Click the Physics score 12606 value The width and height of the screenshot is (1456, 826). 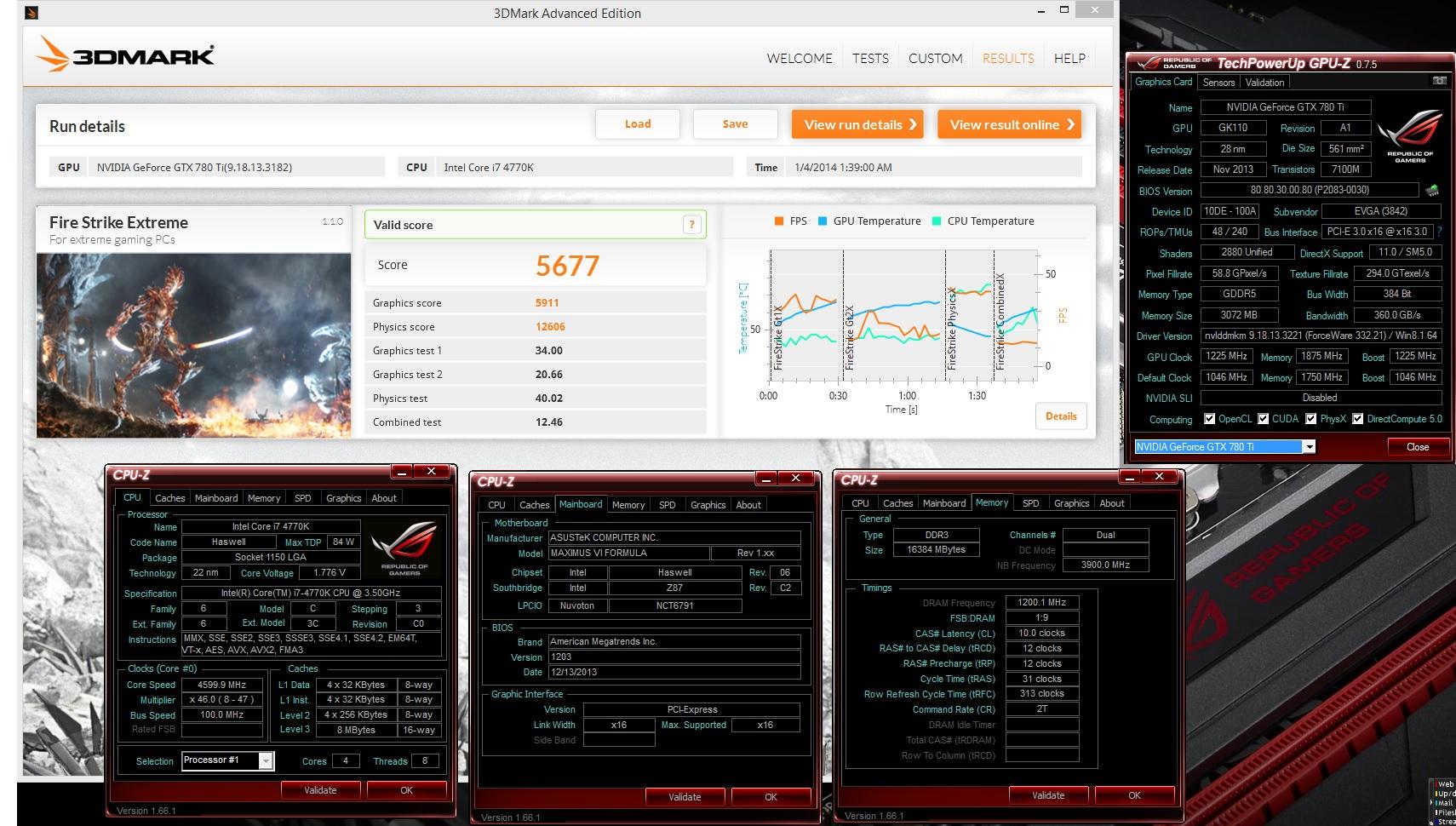(550, 326)
